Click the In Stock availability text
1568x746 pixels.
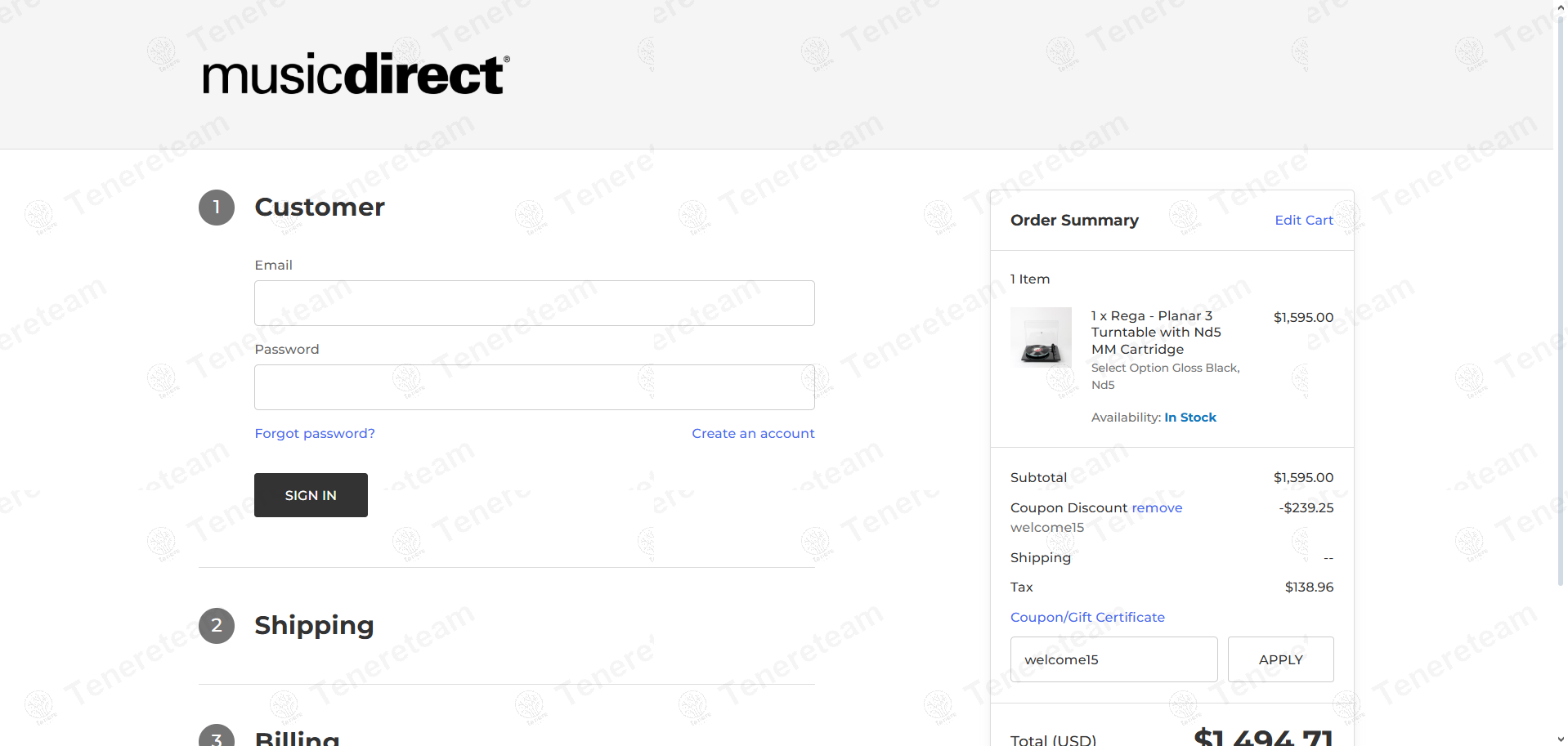coord(1190,418)
